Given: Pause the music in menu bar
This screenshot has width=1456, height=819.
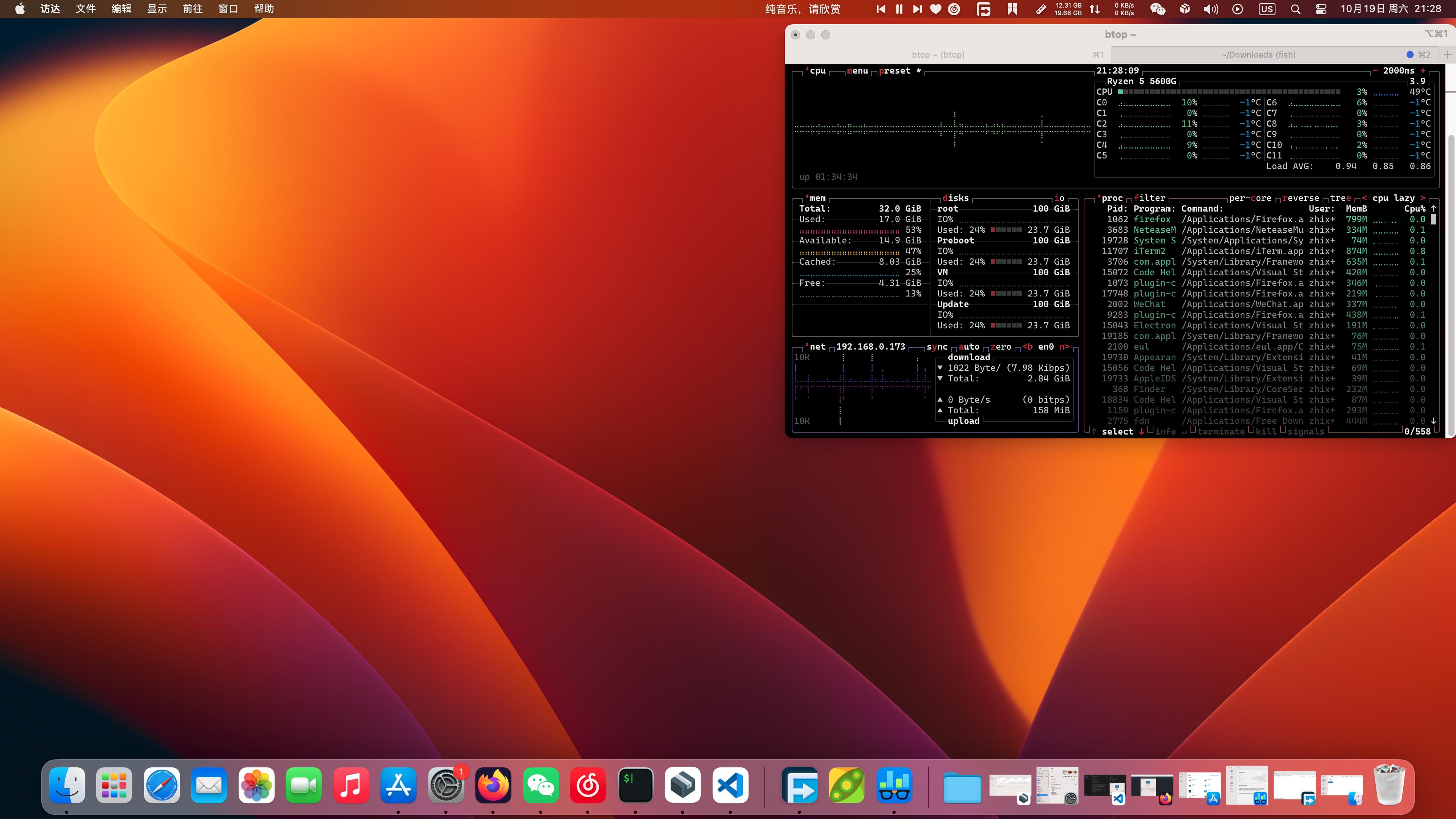Looking at the screenshot, I should click(x=899, y=9).
